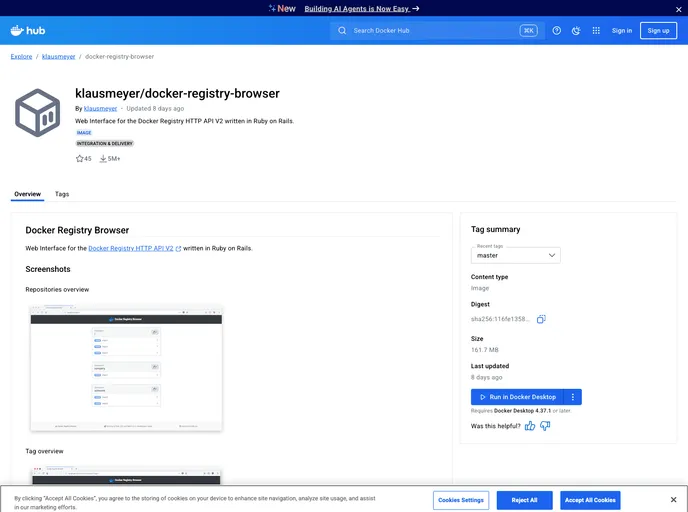
Task: Open the Tag overview screenshot thumbnail
Action: [126, 475]
